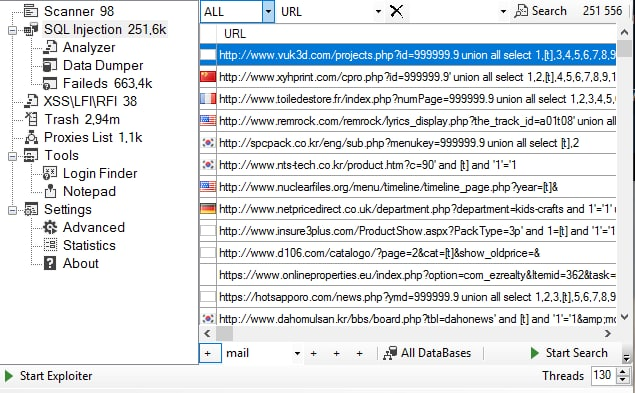The height and width of the screenshot is (393, 635).
Task: Click the horizontal scrollbar right arrow
Action: [607, 333]
